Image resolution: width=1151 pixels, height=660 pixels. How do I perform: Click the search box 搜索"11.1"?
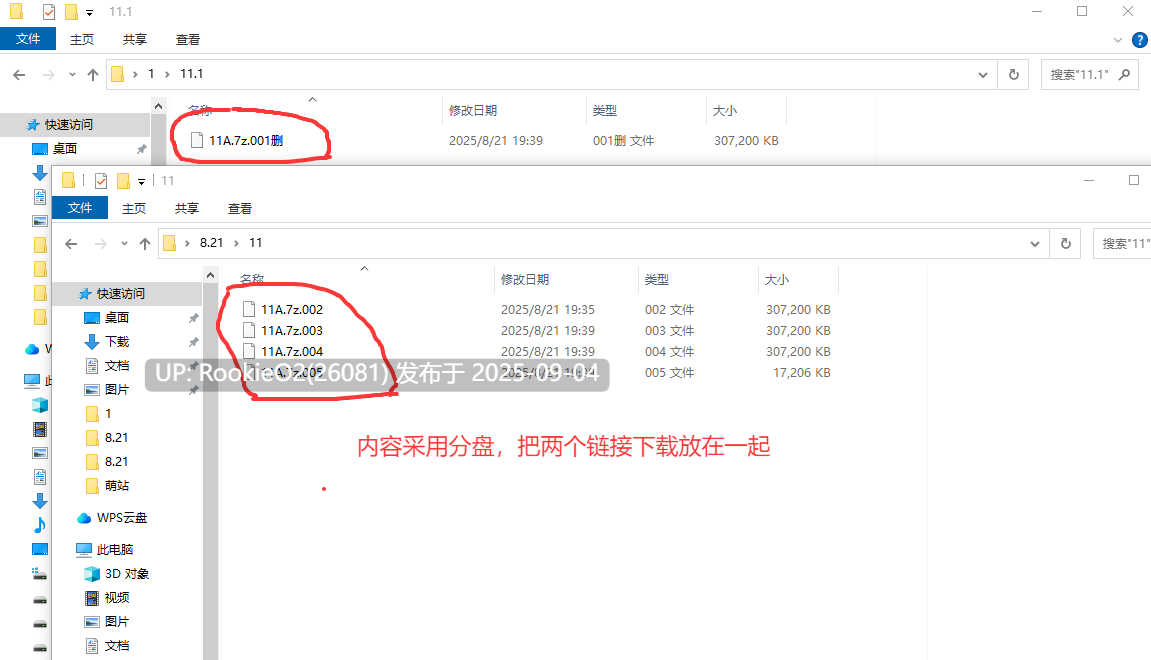click(1089, 74)
